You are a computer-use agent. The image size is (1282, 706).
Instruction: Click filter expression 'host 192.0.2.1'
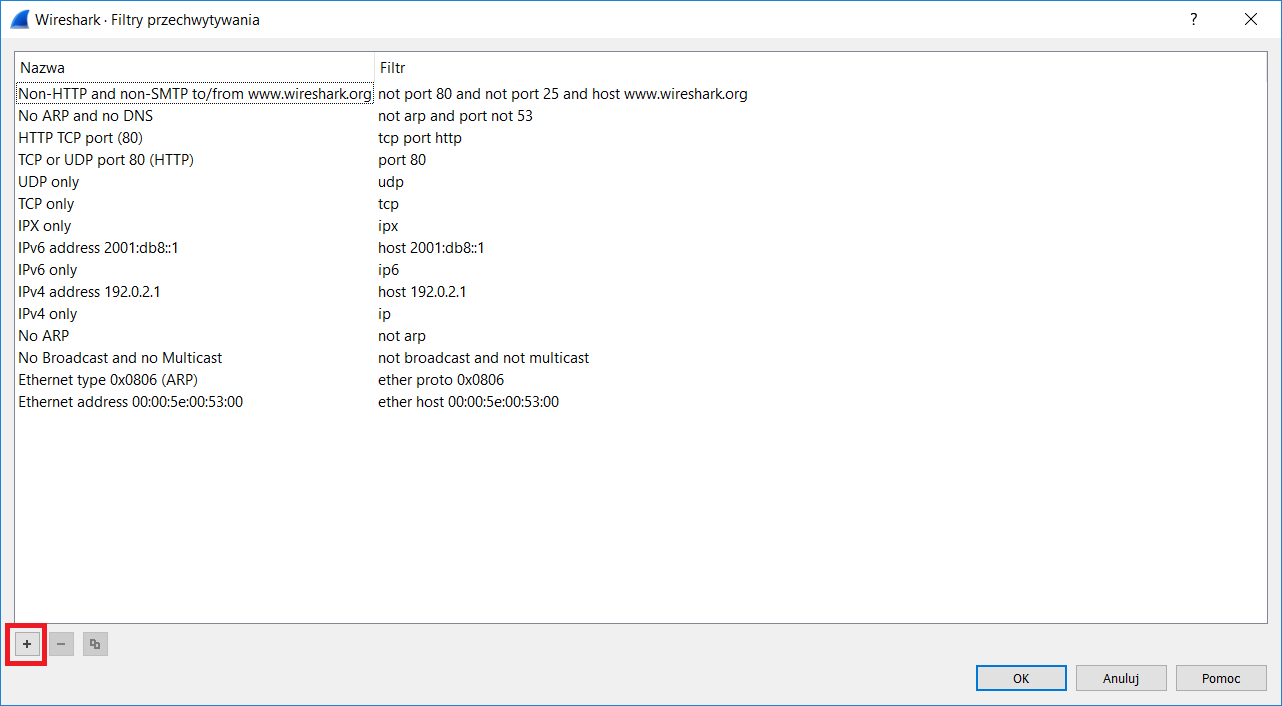pyautogui.click(x=423, y=292)
